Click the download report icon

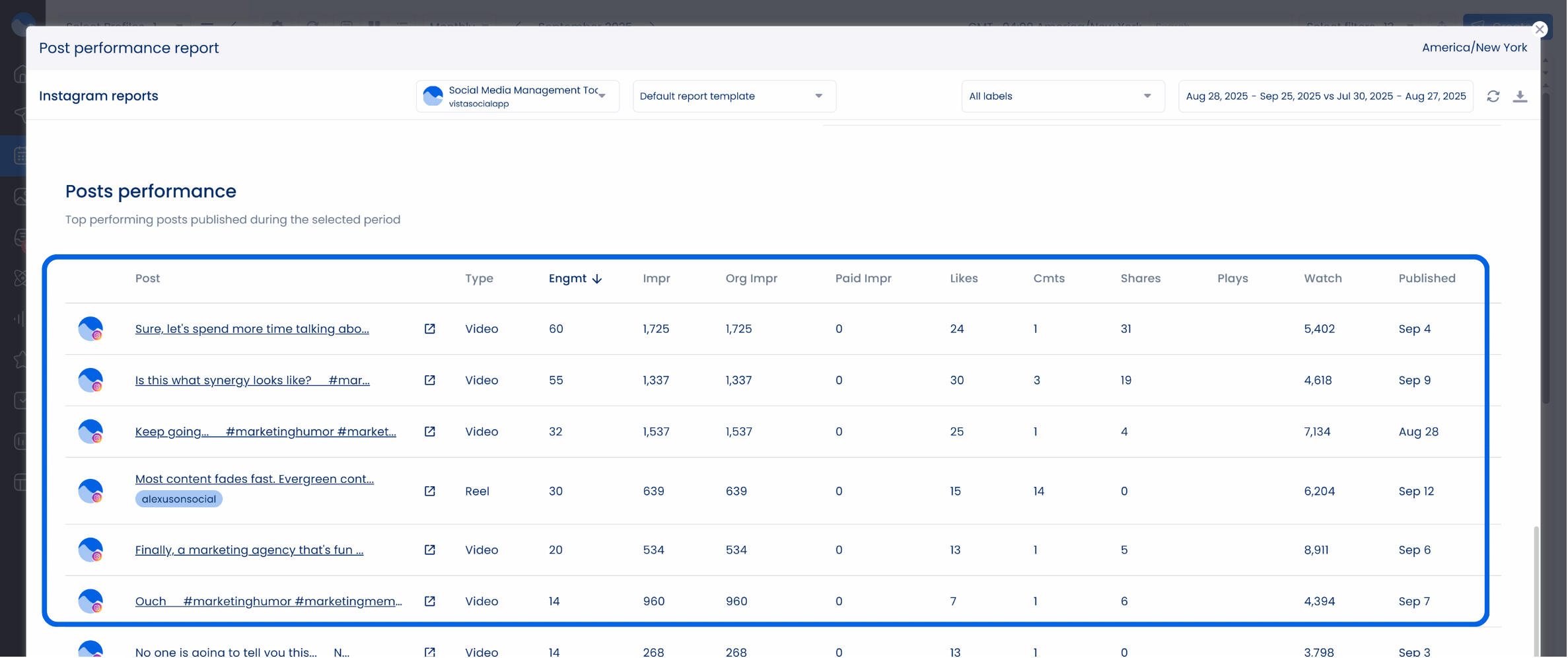click(x=1521, y=96)
